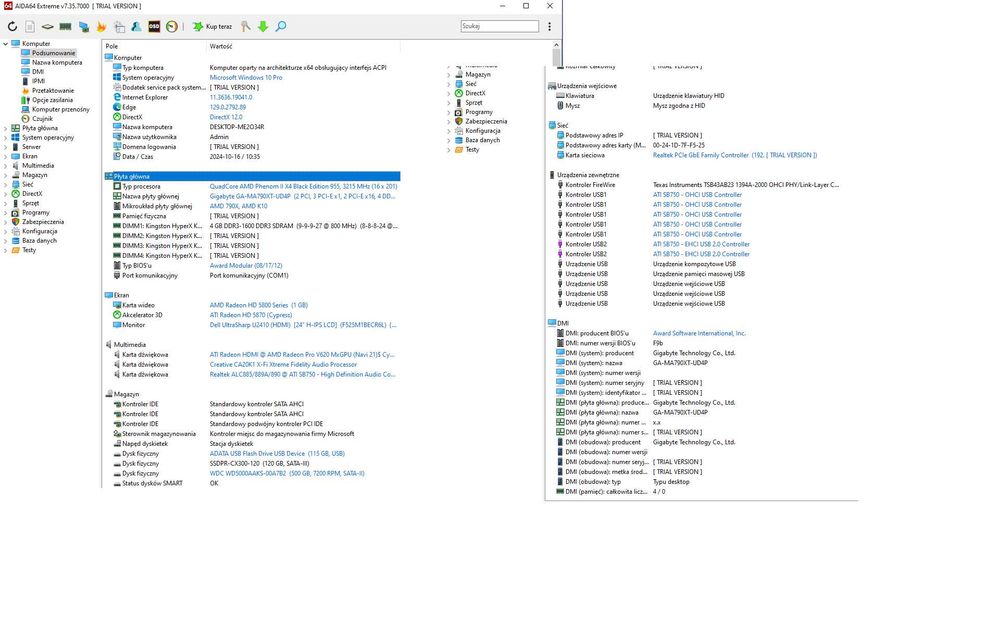Click the flat disk drive toolbar icon
The image size is (1000, 625).
(x=47, y=27)
